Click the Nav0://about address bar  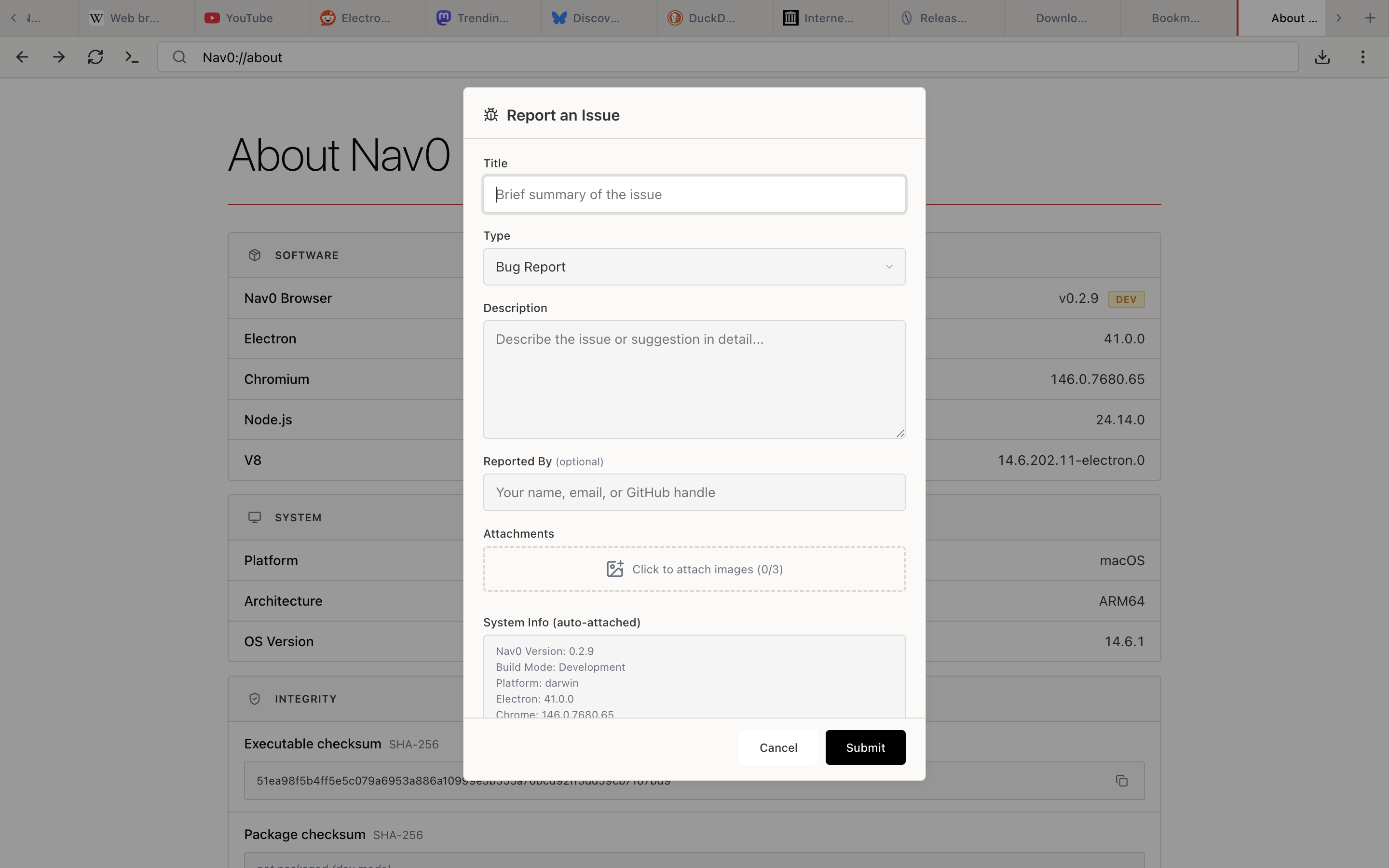click(728, 57)
